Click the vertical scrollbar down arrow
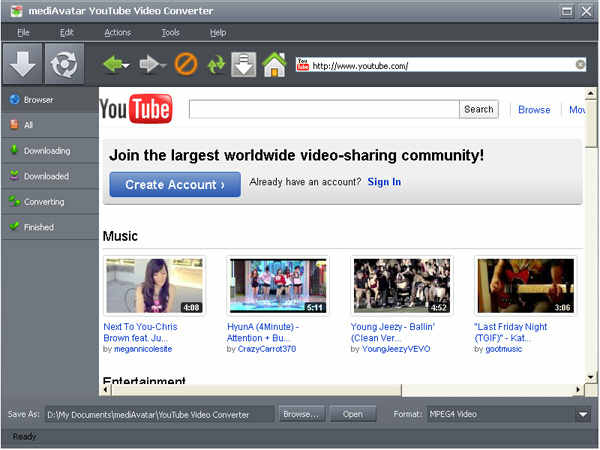This screenshot has height=450, width=600. tap(590, 378)
